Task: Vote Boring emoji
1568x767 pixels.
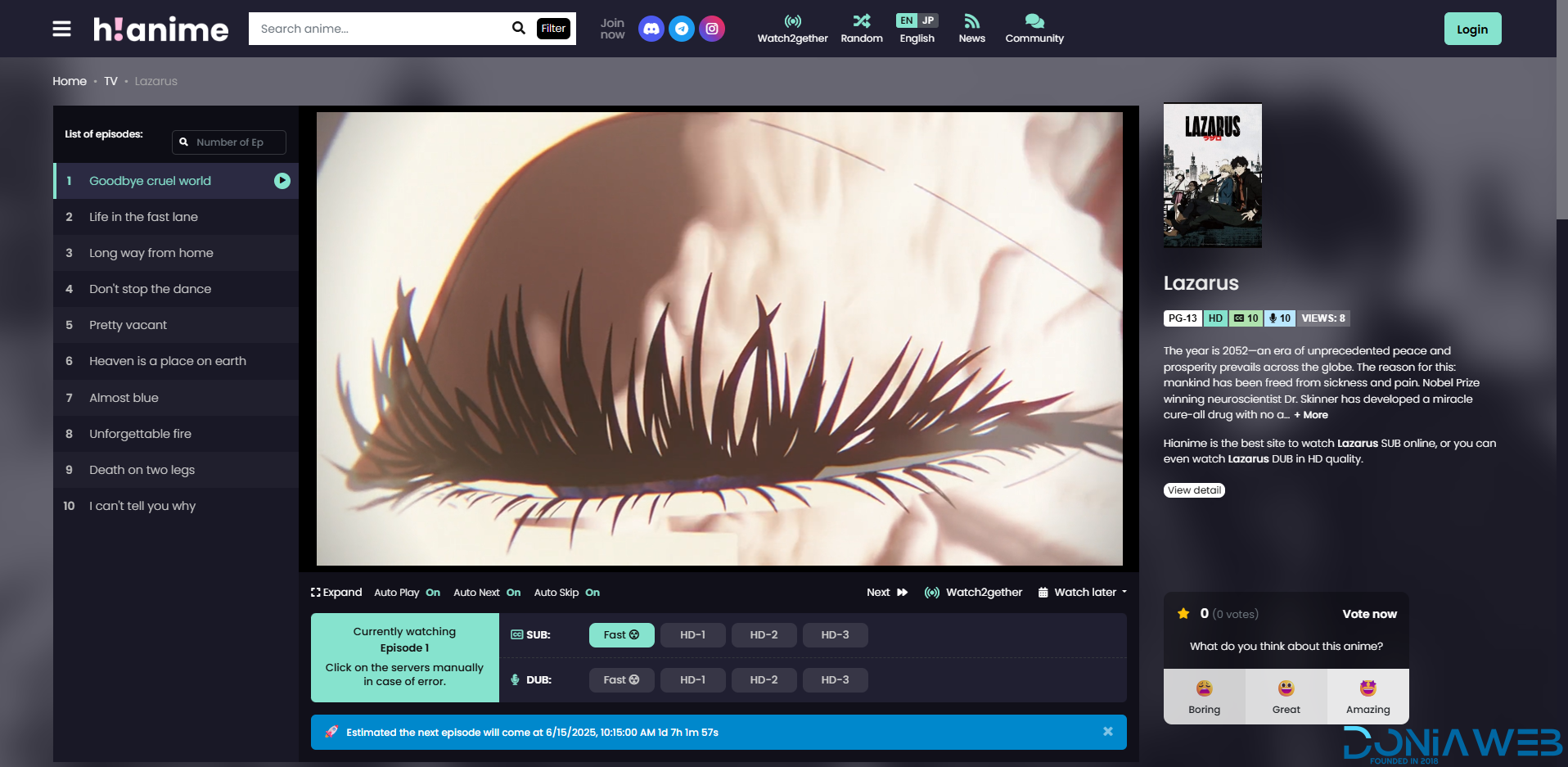Action: [1204, 697]
